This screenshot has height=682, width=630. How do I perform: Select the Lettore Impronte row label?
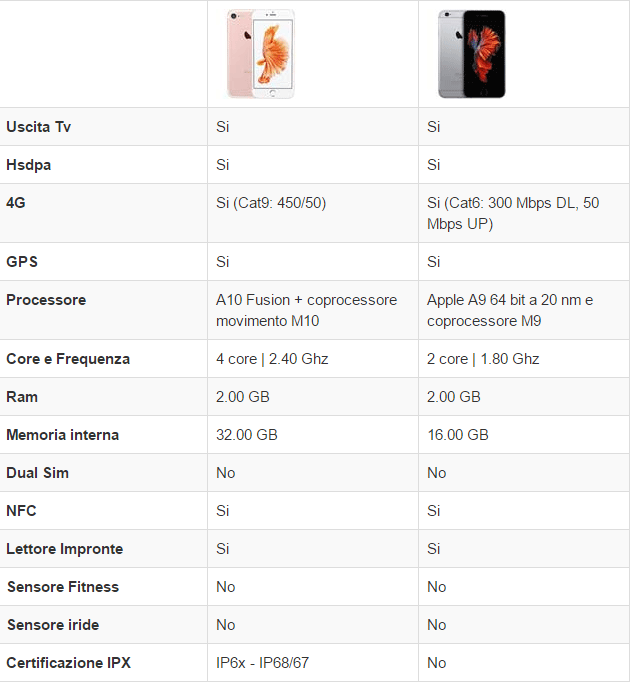(64, 549)
